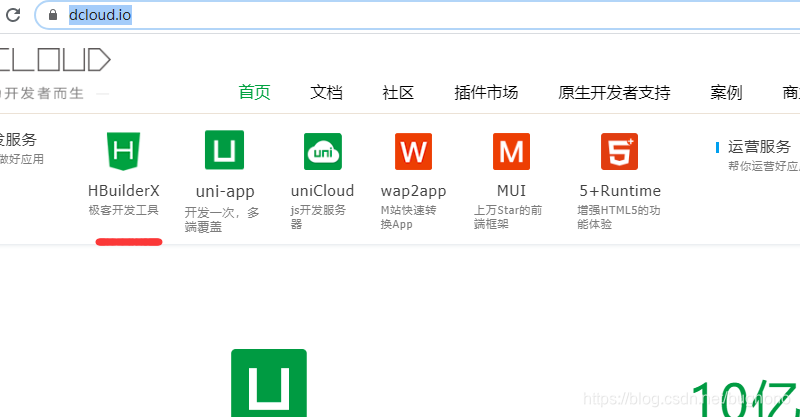The image size is (800, 417).
Task: Open the uniCloud product title link
Action: (322, 190)
